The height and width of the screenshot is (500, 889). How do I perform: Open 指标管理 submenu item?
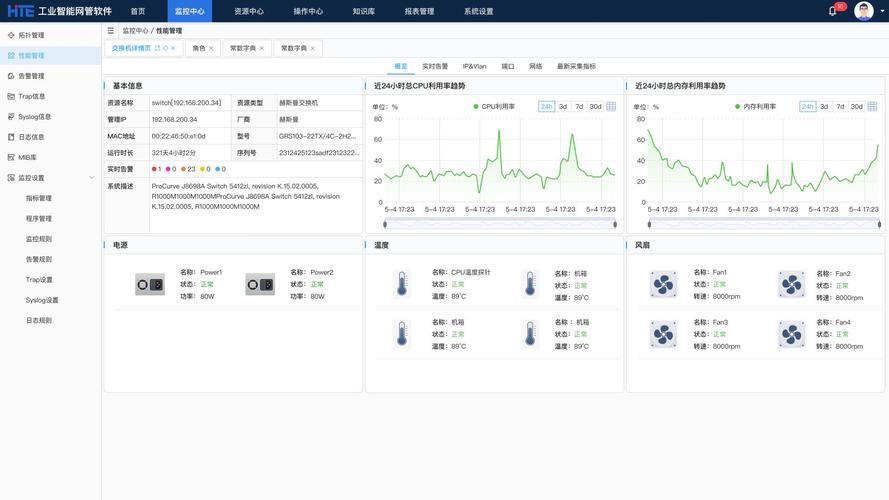(39, 198)
